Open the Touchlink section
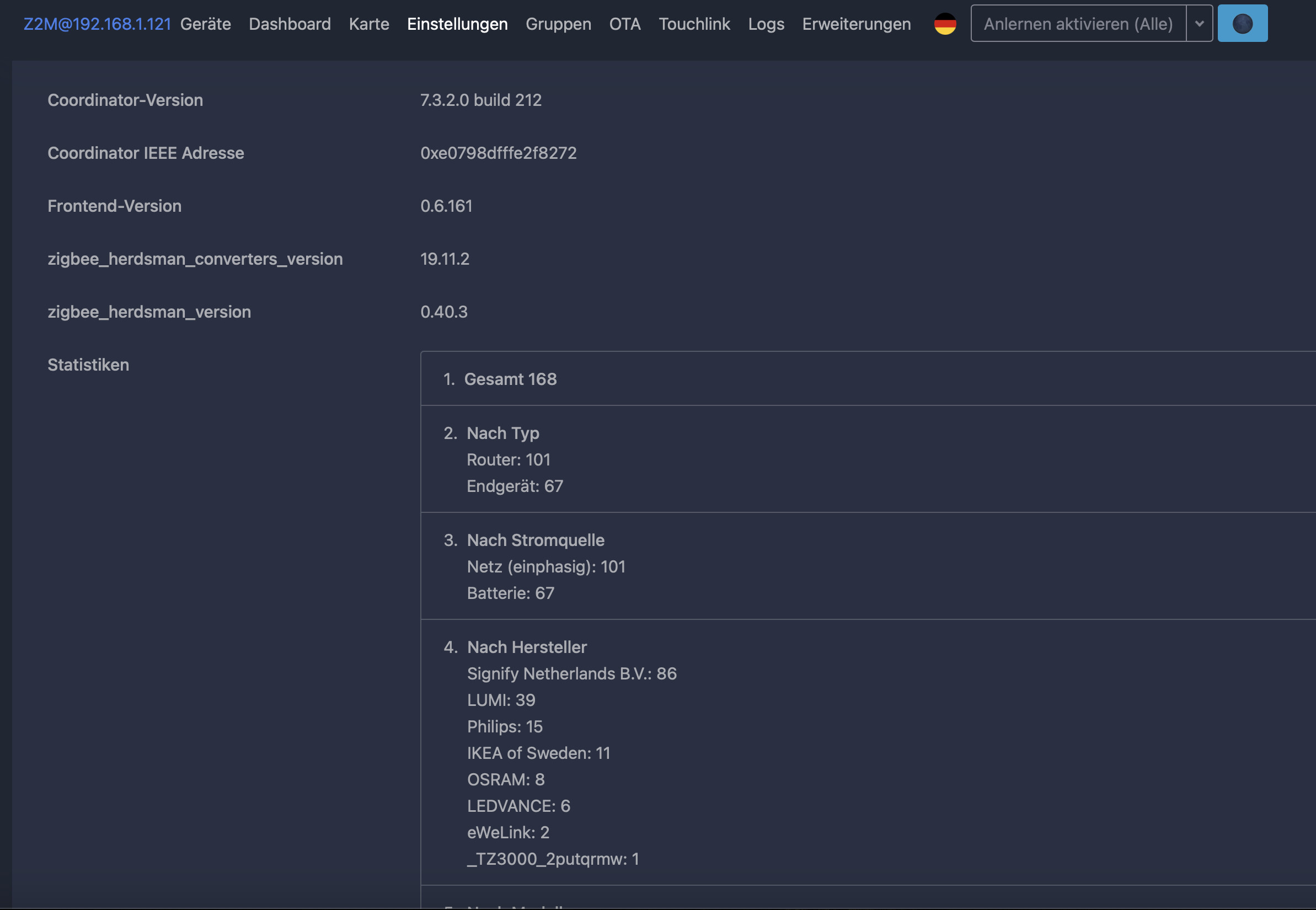Viewport: 1316px width, 910px height. [694, 24]
